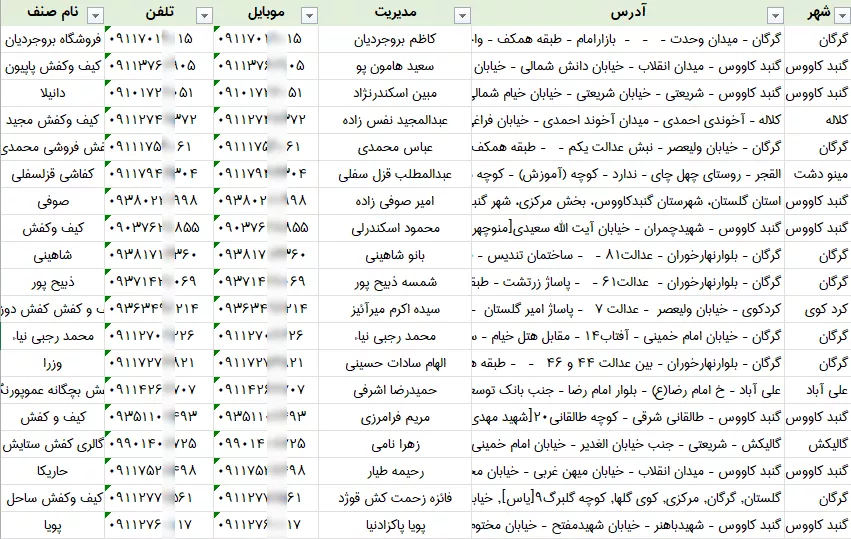
Task: Select address cell mentioning پاساژ زرتشت
Action: (x=628, y=282)
